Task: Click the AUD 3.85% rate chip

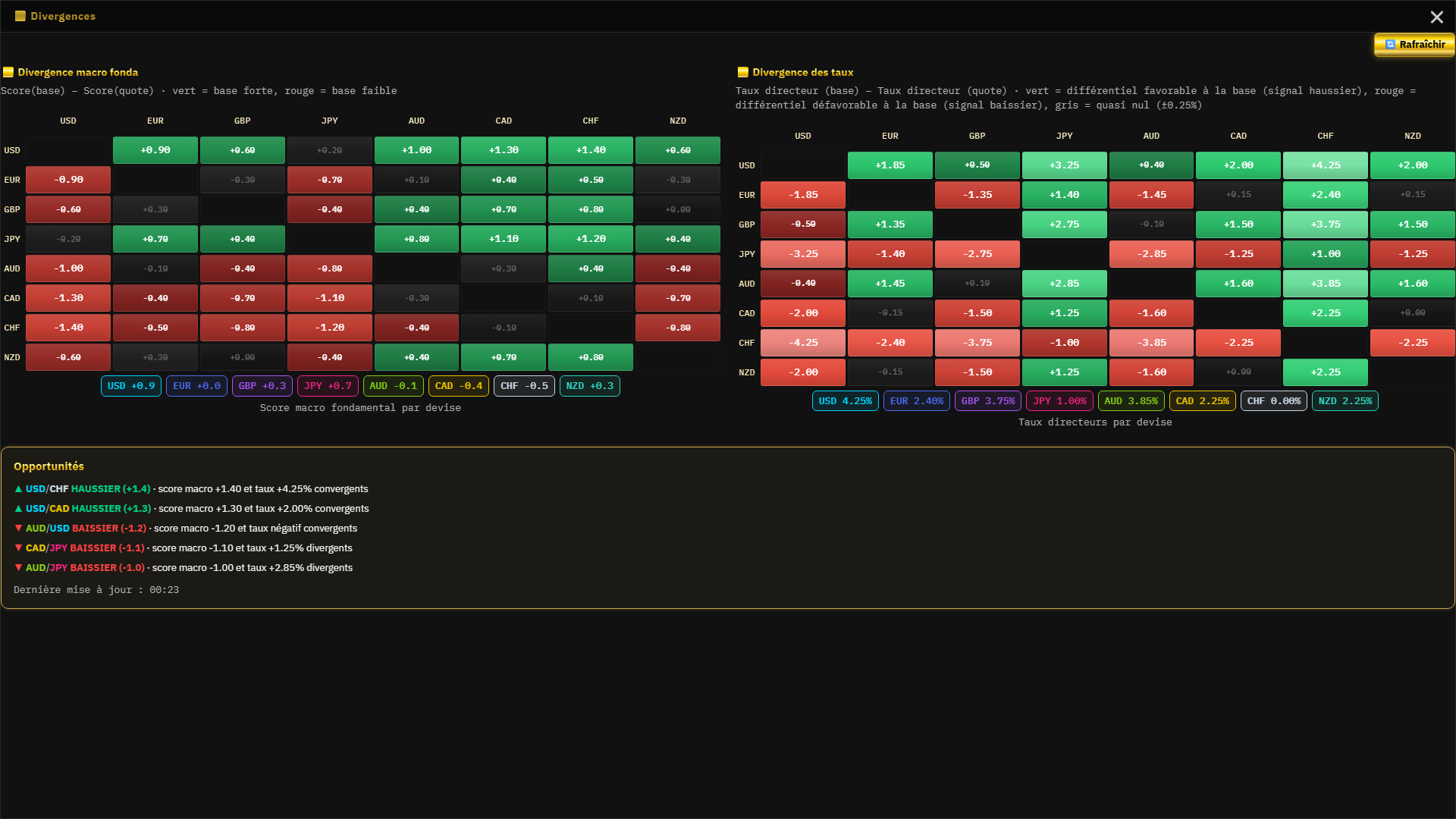Action: click(1131, 401)
